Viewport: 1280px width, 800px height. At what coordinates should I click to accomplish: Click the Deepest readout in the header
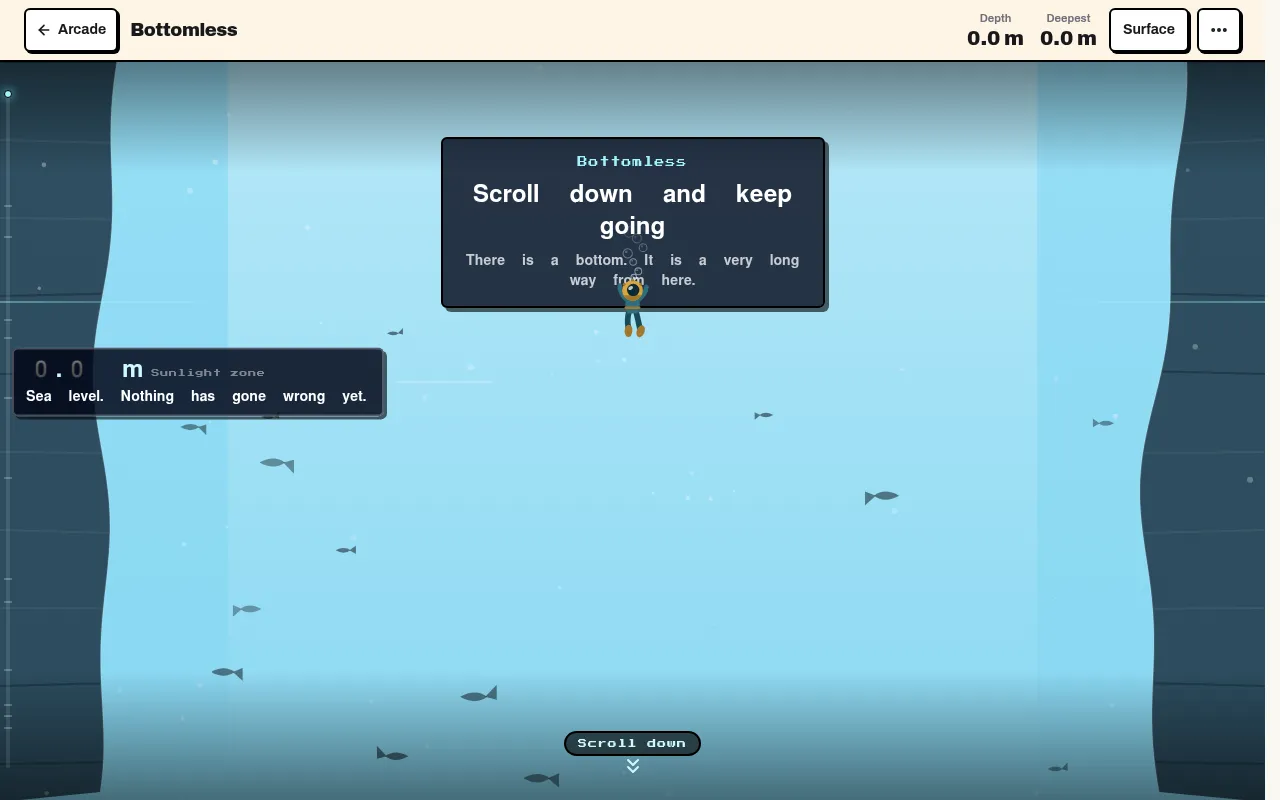pyautogui.click(x=1068, y=30)
